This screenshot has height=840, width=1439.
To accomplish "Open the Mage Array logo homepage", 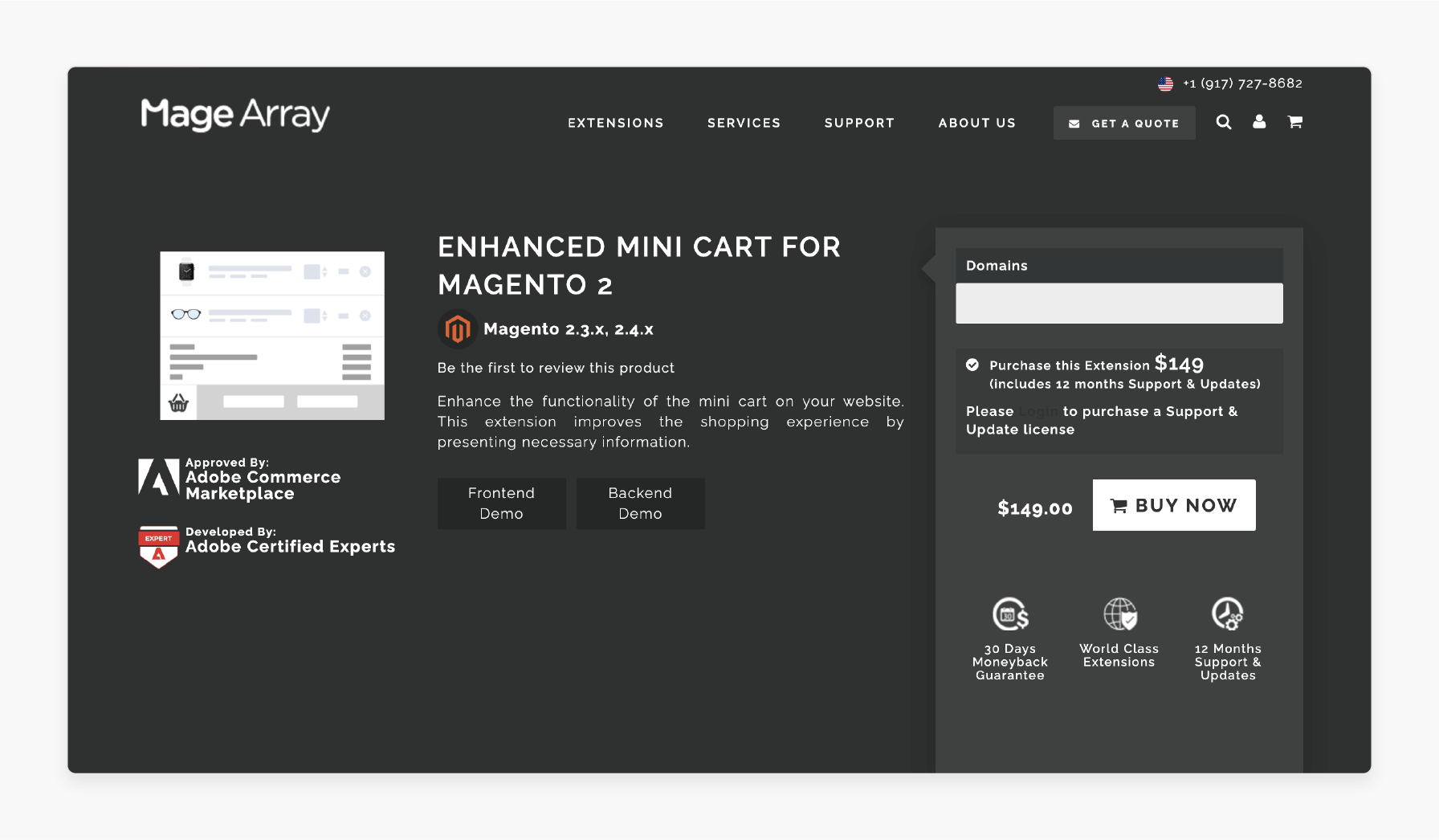I will pos(235,115).
